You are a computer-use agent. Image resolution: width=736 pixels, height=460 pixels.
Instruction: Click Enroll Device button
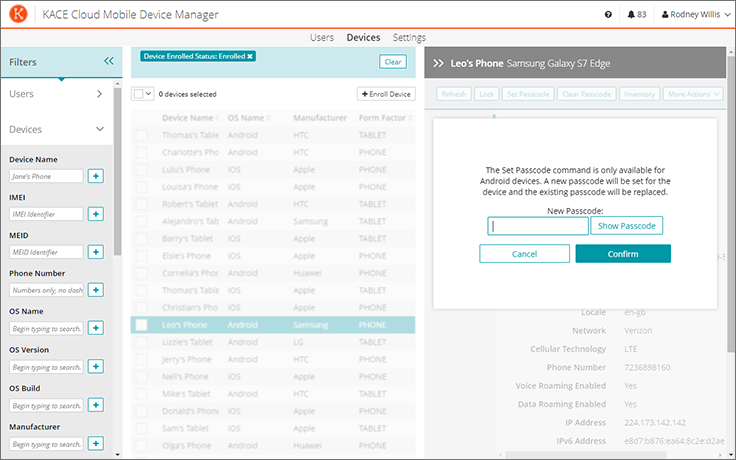click(386, 94)
